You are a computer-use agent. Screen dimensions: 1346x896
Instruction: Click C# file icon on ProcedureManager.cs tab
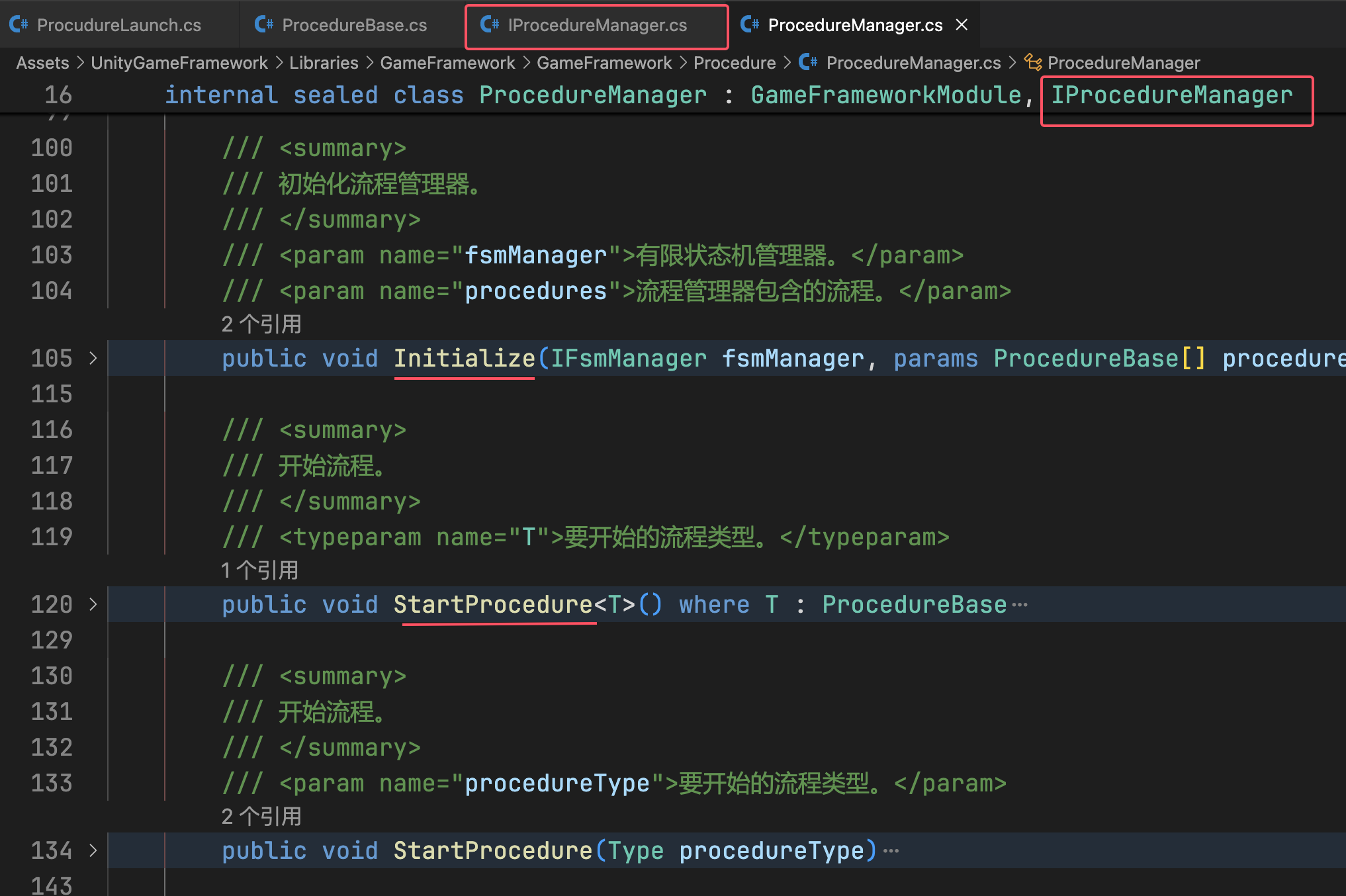pos(749,25)
